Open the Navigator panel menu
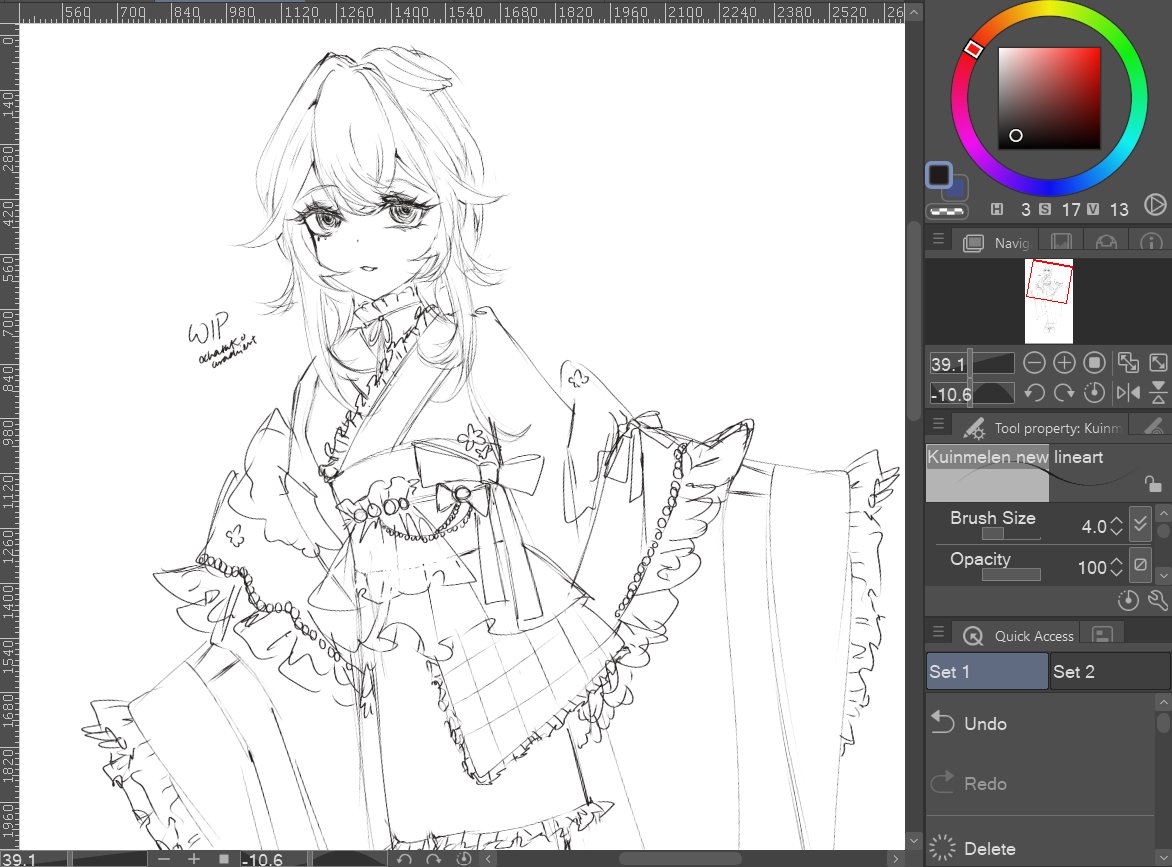The width and height of the screenshot is (1172, 867). (x=938, y=240)
